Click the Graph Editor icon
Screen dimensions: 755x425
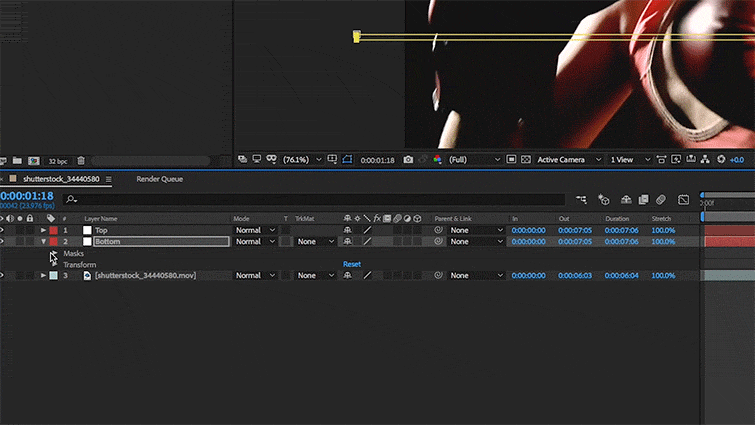click(x=684, y=200)
